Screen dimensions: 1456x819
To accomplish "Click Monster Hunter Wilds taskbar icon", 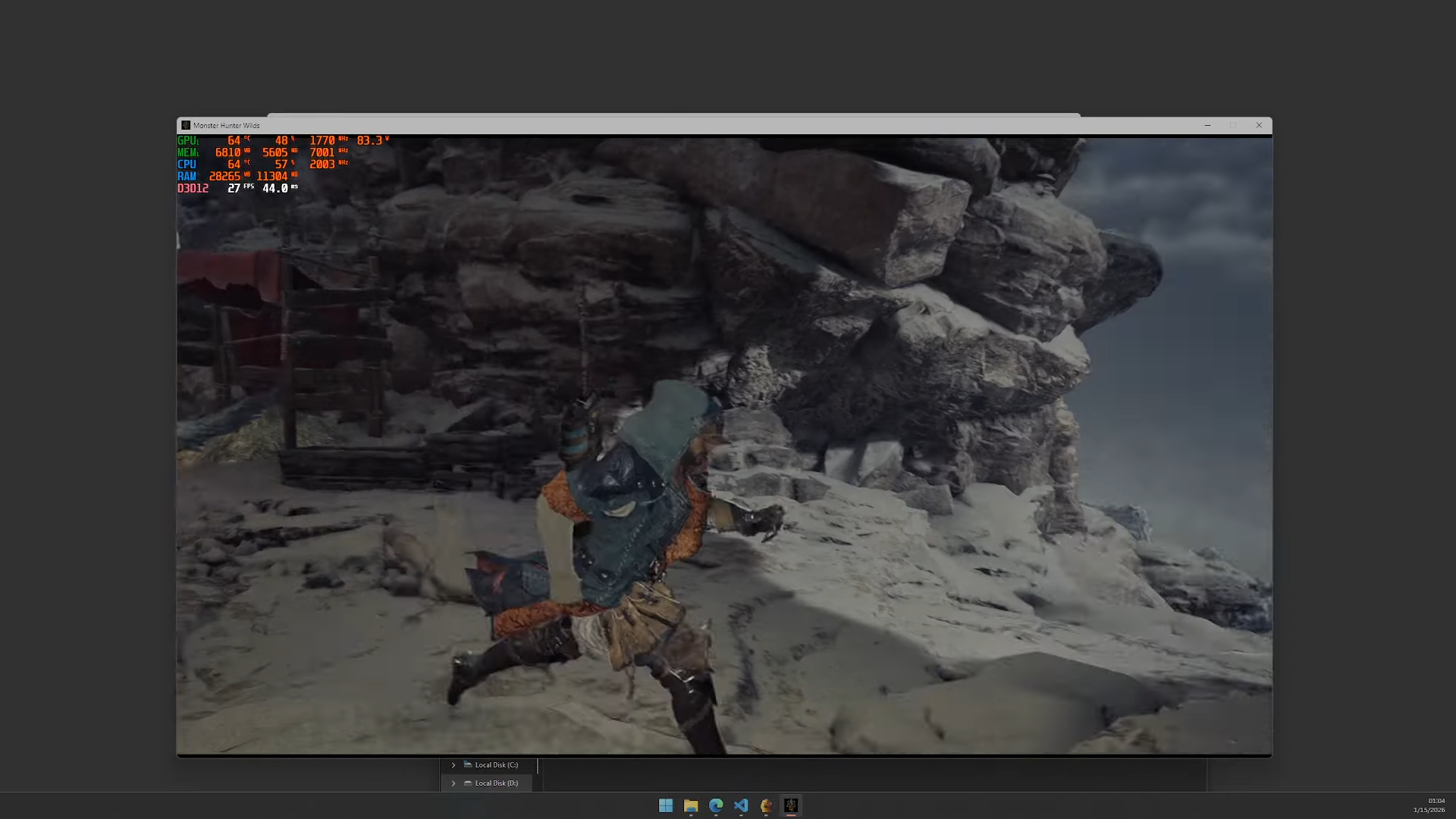I will tap(791, 805).
